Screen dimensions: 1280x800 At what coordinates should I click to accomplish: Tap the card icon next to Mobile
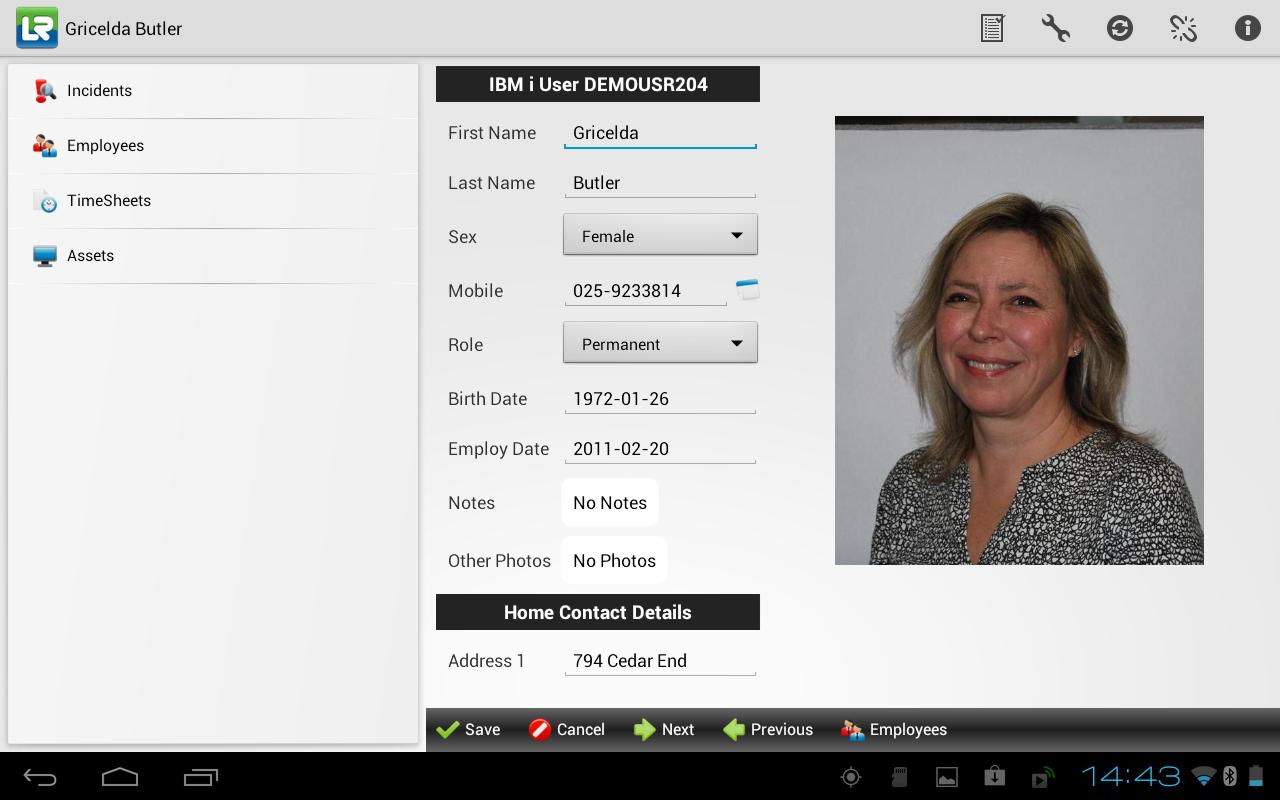747,290
